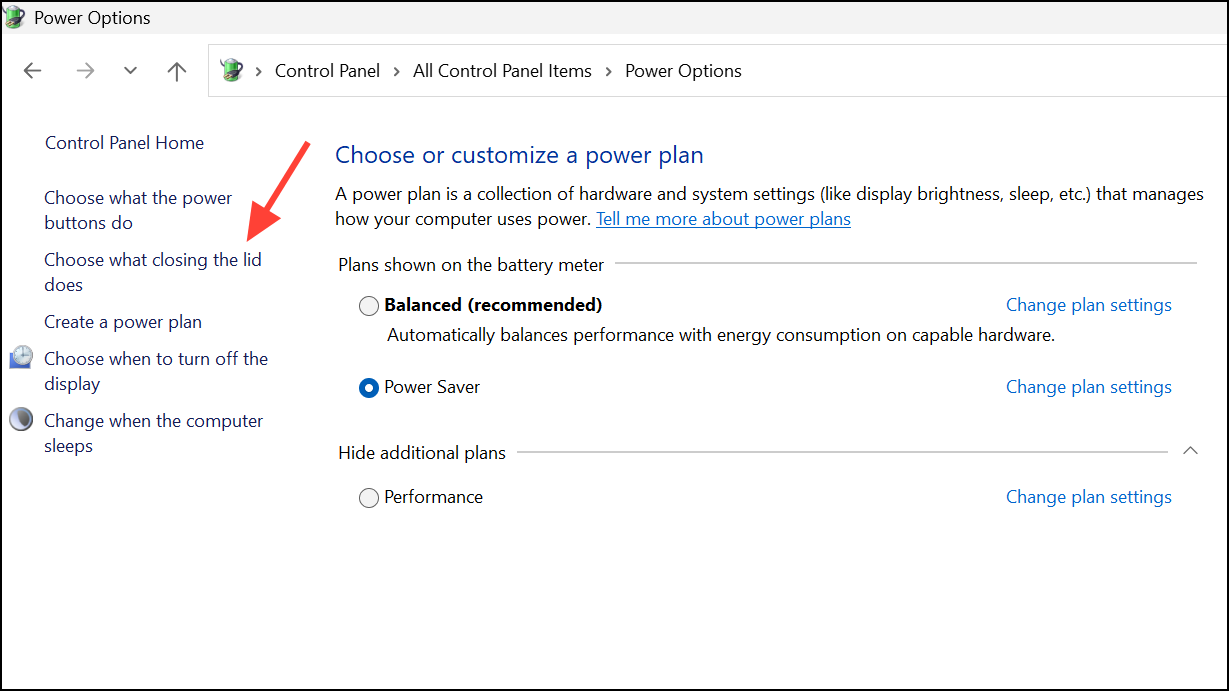The image size is (1229, 691).
Task: Open Tell me more about power plans link
Action: 722,218
